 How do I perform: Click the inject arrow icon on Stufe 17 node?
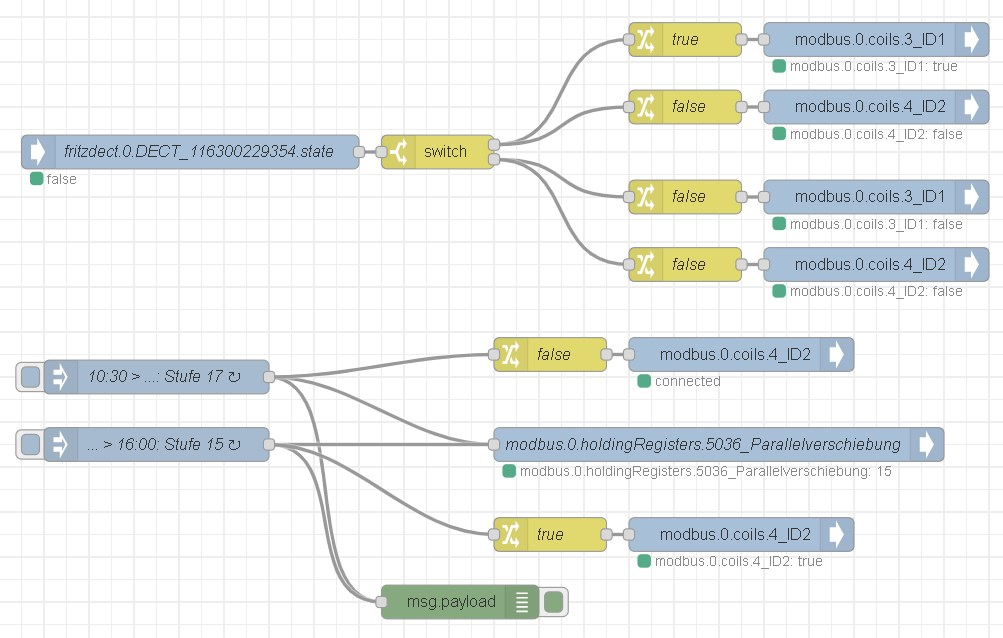[x=61, y=377]
